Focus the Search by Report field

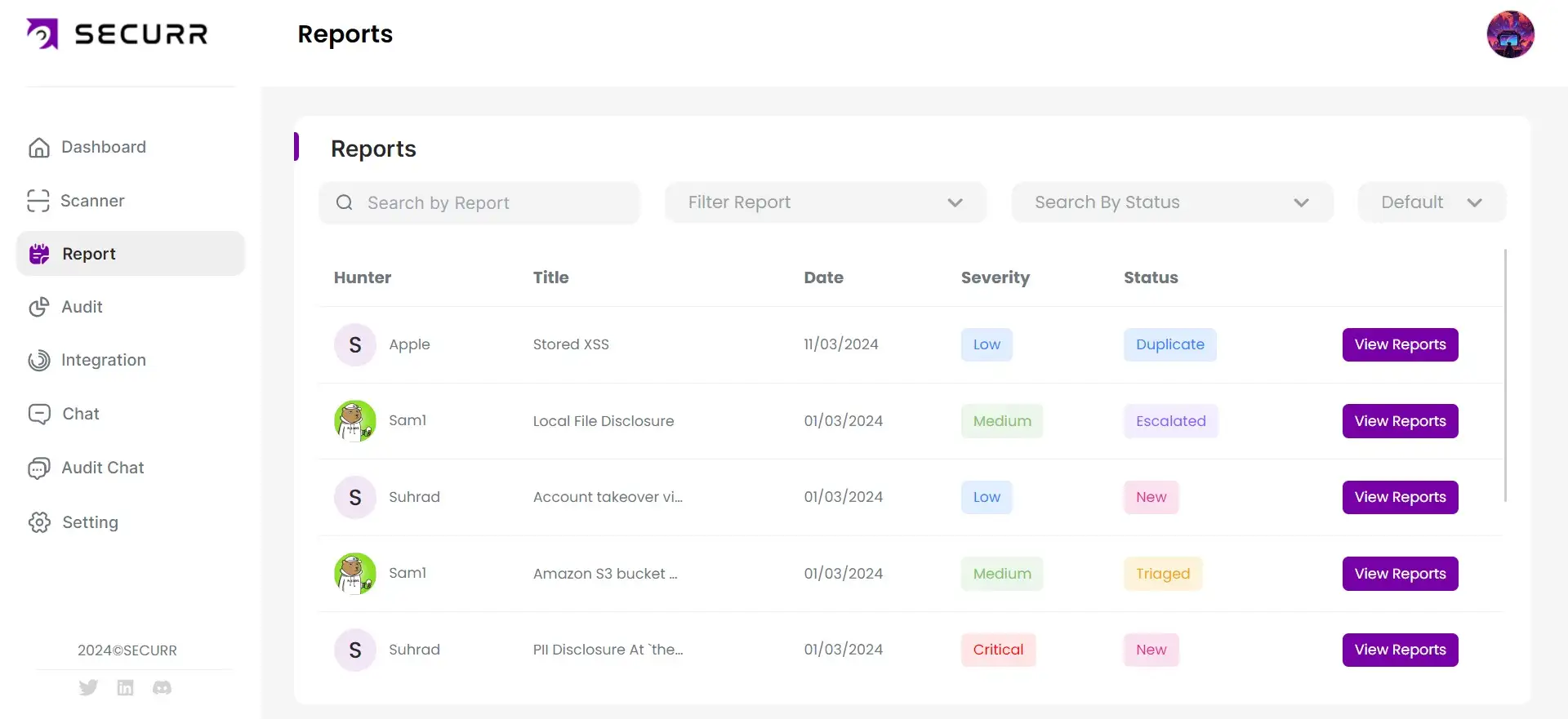click(490, 202)
